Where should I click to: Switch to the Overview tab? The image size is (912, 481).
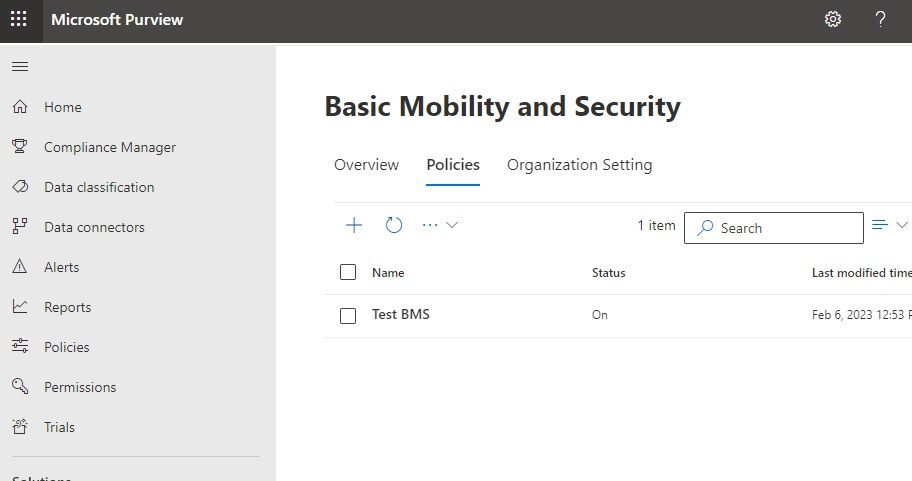point(366,165)
